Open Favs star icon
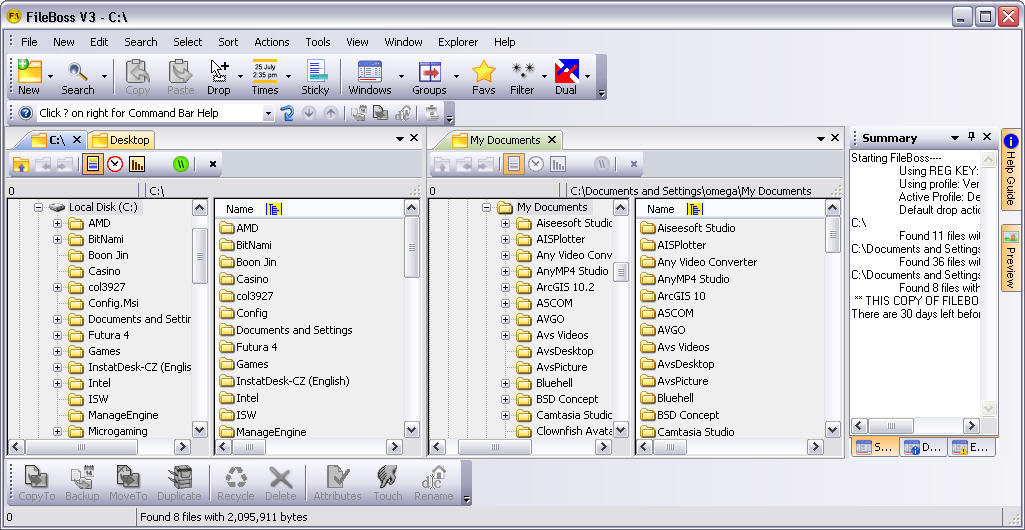This screenshot has width=1025, height=530. (484, 71)
